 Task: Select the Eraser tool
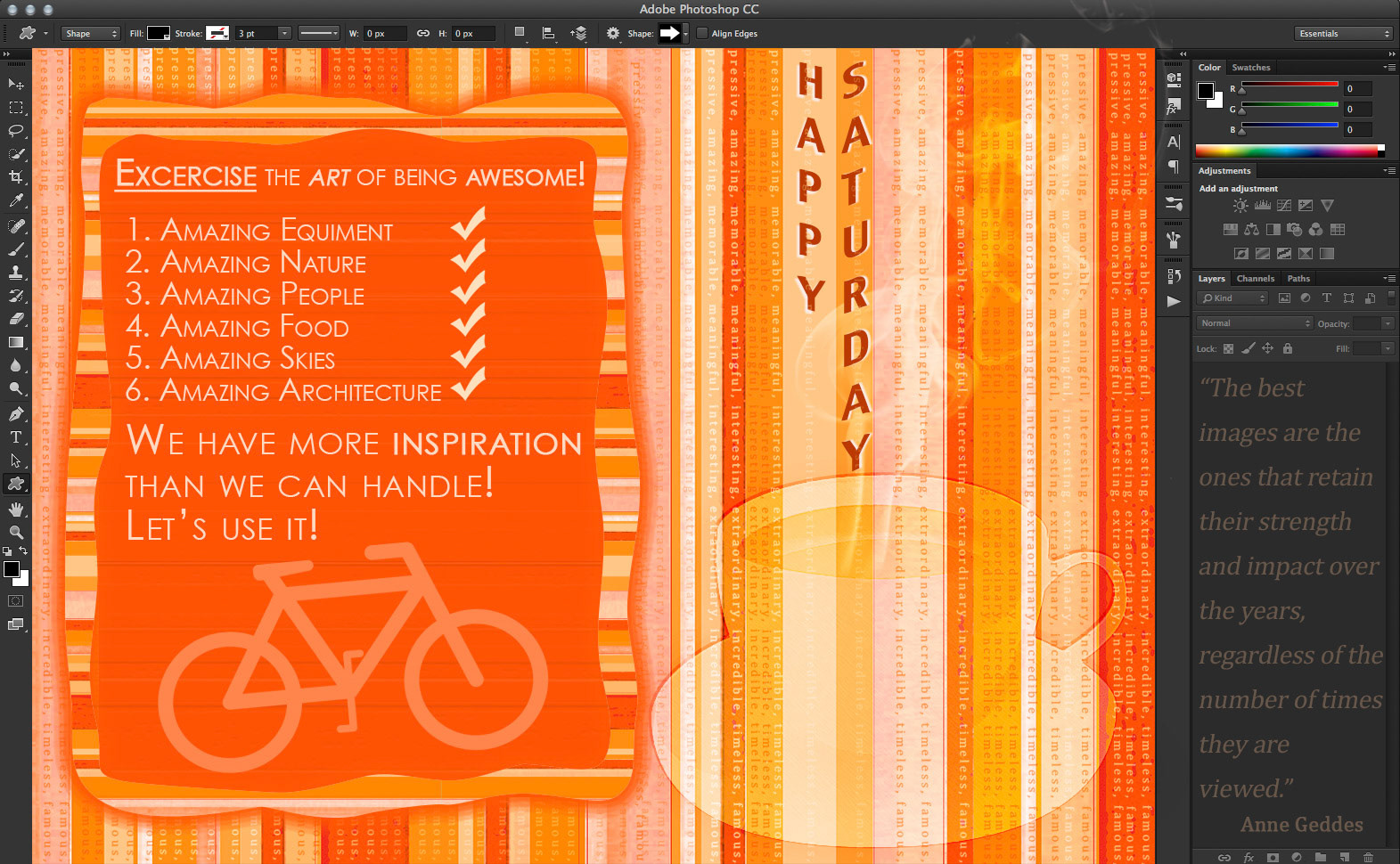15,319
